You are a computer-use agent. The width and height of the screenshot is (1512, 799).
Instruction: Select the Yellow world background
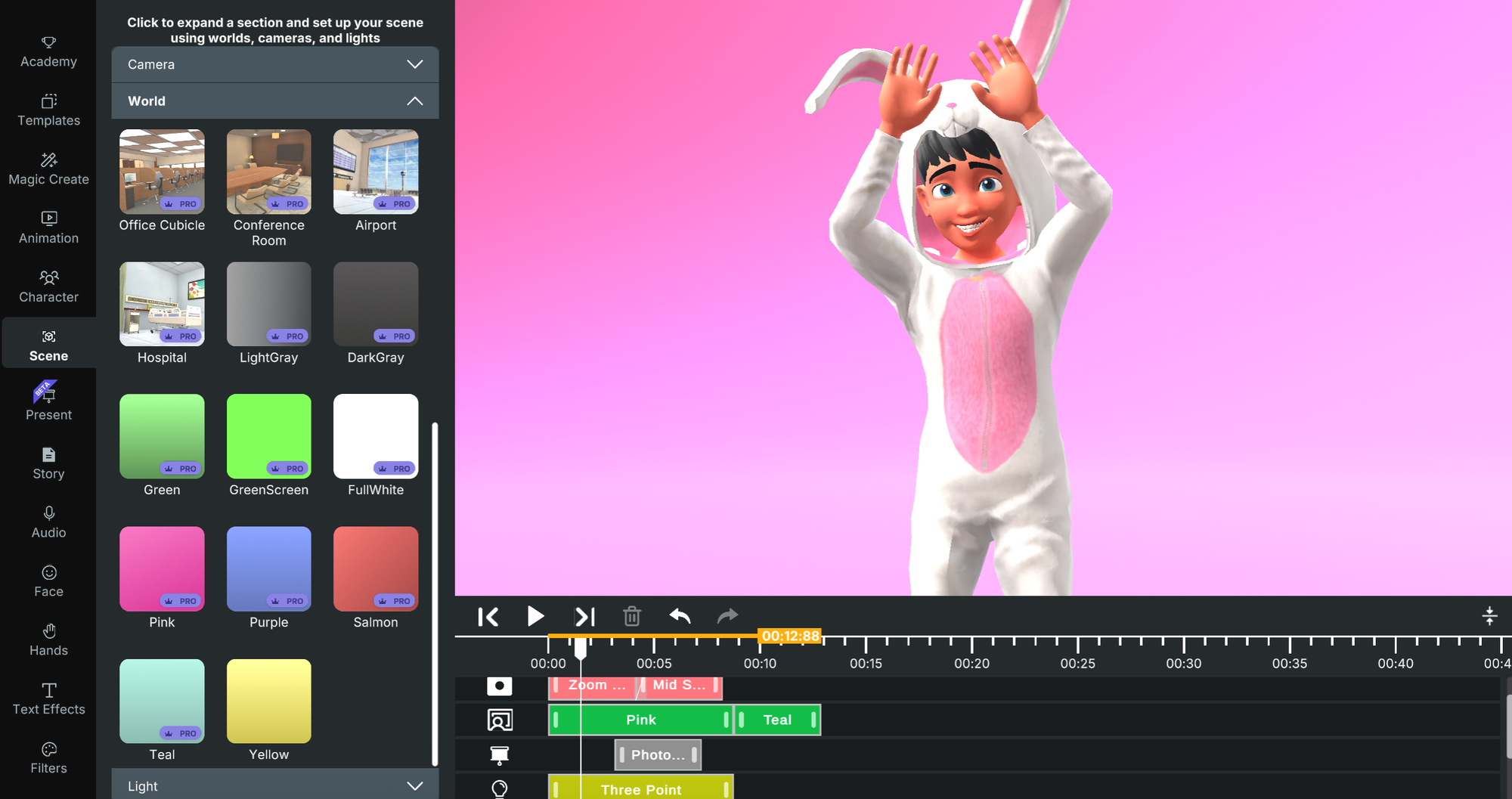pos(268,700)
